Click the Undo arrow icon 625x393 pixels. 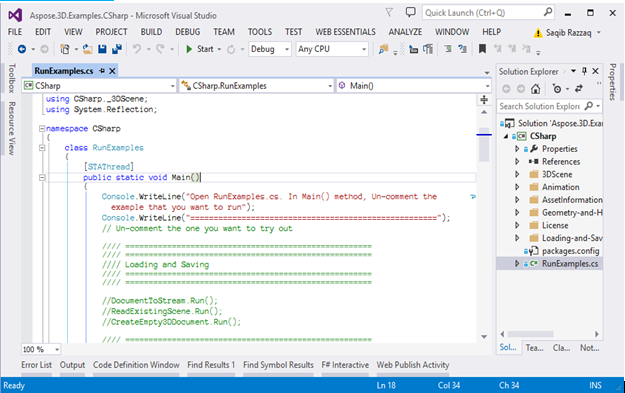137,49
